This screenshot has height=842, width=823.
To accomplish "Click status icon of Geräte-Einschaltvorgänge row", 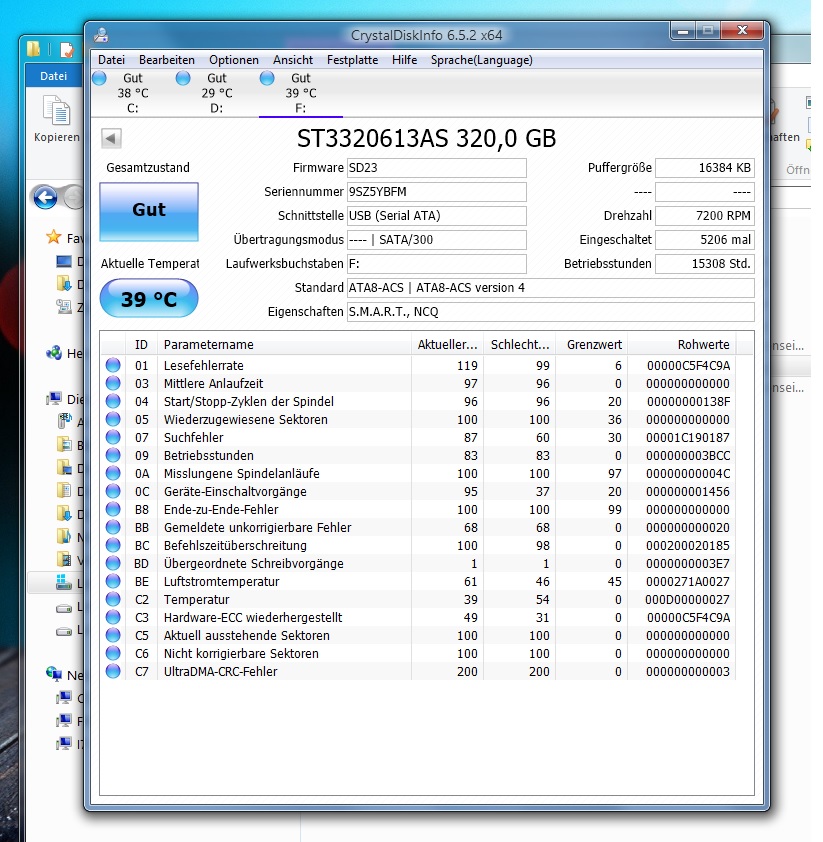I will [113, 491].
